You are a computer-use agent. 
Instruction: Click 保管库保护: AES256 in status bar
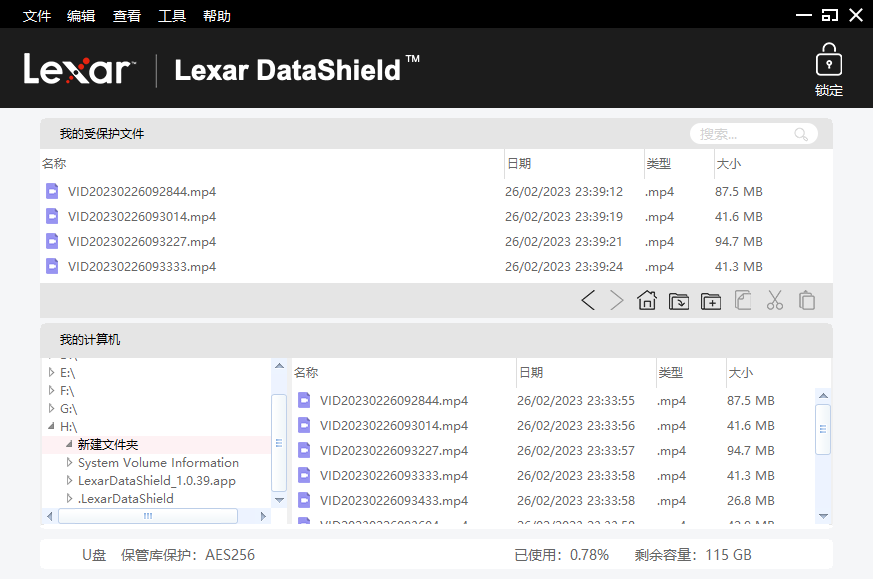[188, 555]
